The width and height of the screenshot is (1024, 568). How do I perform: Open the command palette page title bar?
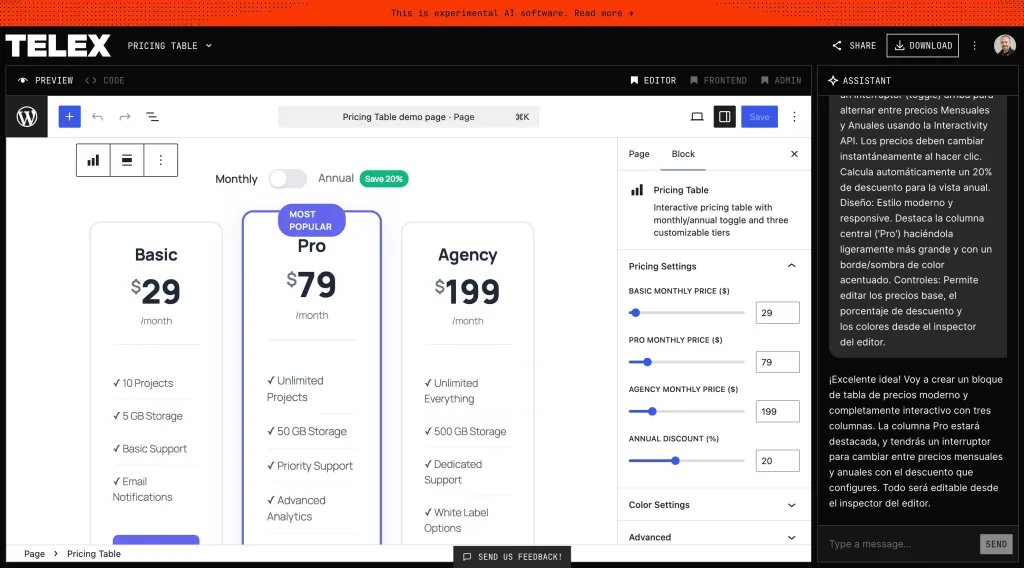pyautogui.click(x=408, y=117)
